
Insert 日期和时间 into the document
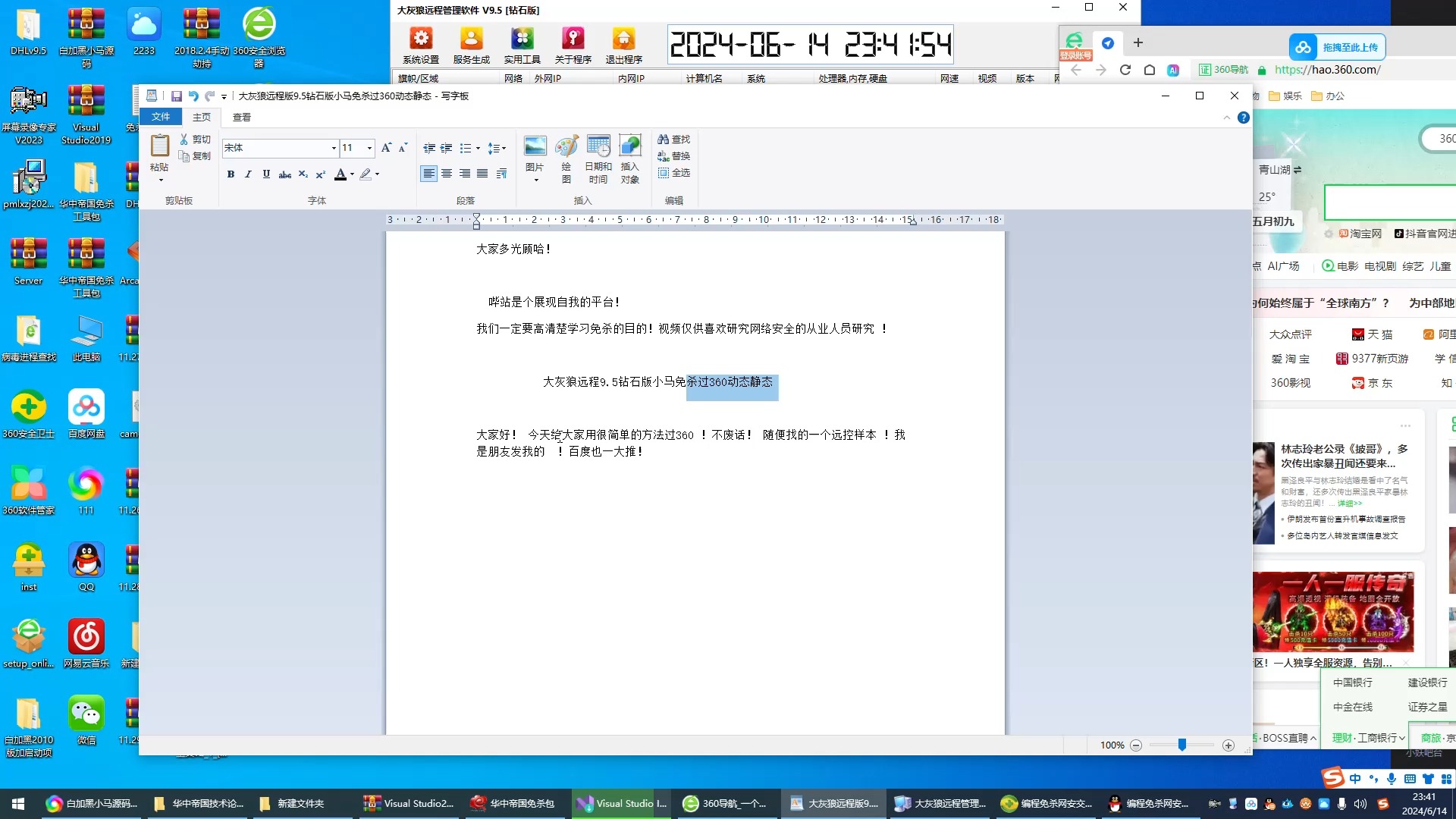pos(598,158)
